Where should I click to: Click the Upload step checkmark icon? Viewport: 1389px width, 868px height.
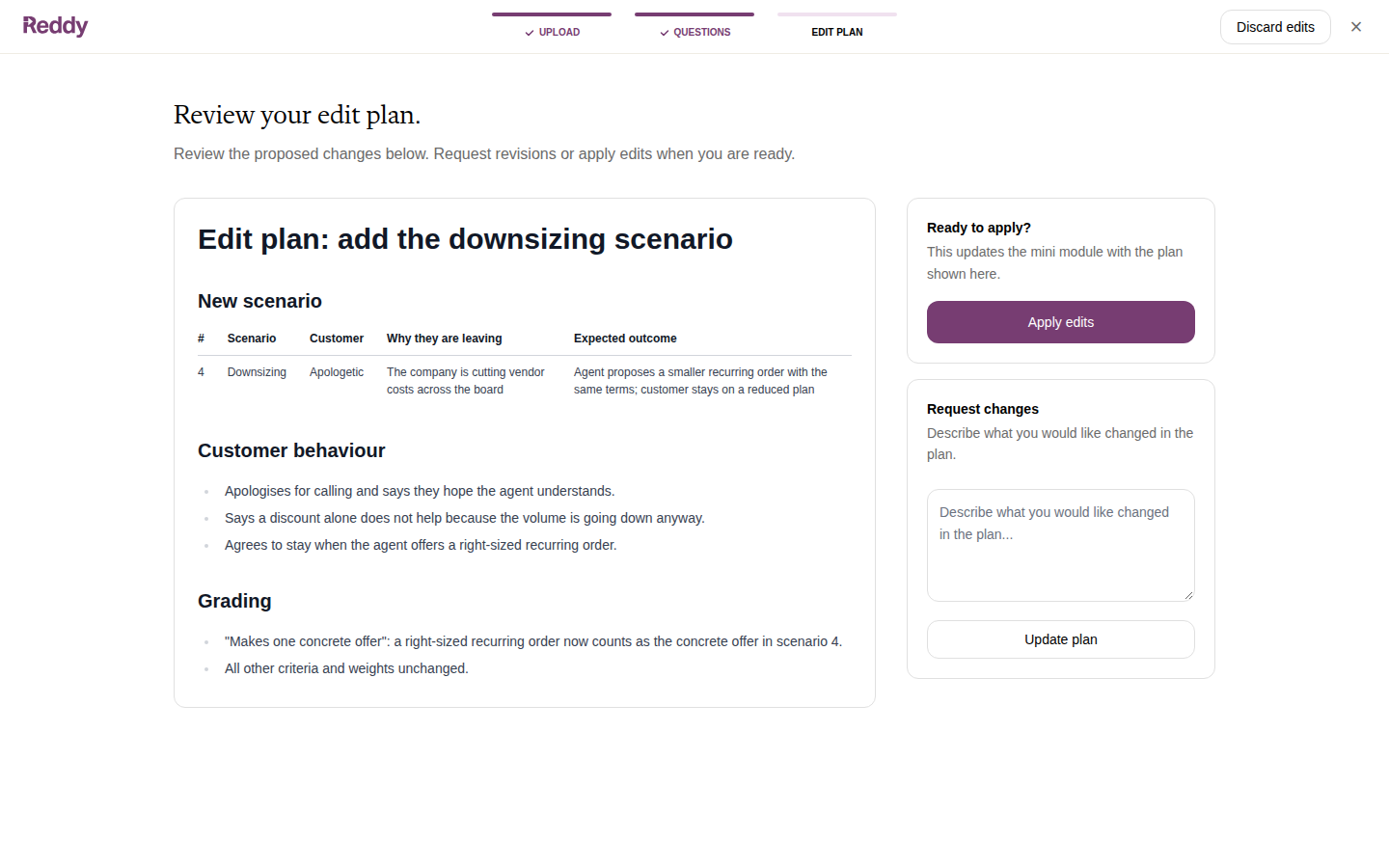tap(530, 33)
